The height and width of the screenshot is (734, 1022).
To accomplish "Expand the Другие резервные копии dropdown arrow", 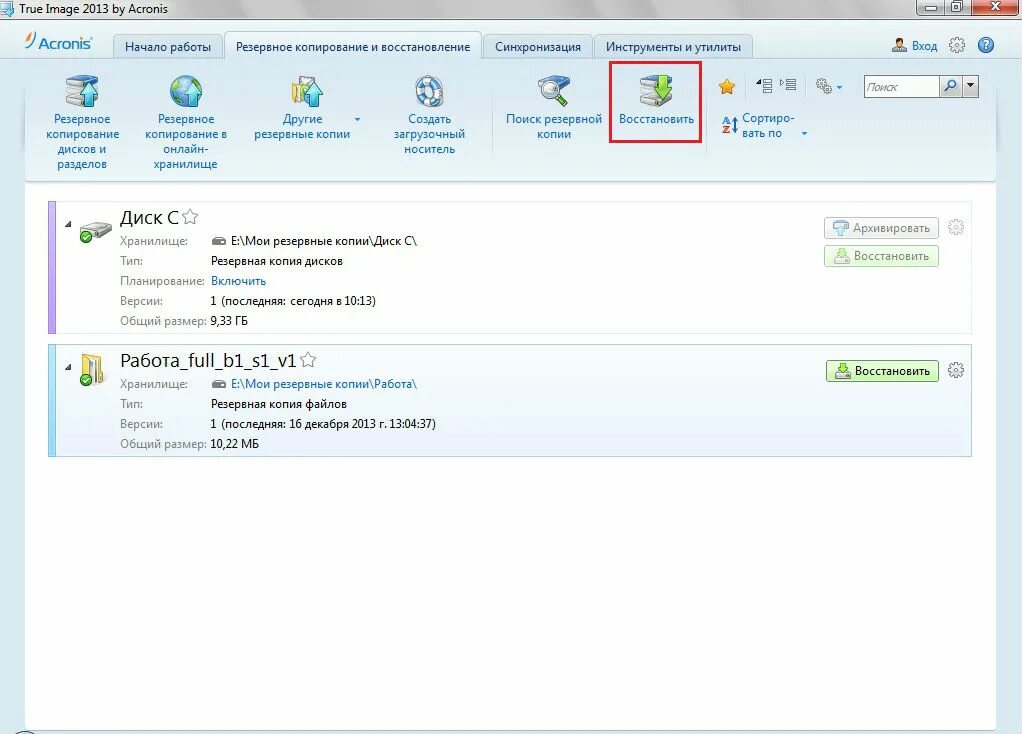I will point(357,120).
